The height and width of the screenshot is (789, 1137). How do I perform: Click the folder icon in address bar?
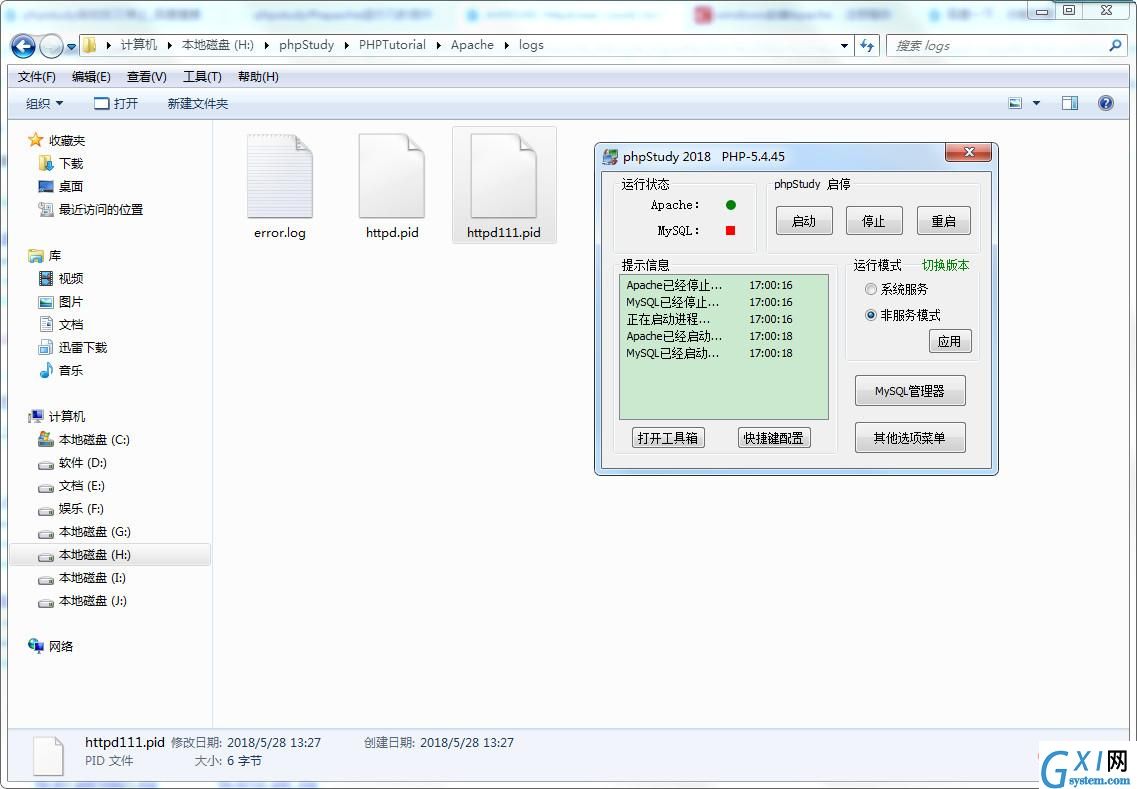(x=89, y=45)
